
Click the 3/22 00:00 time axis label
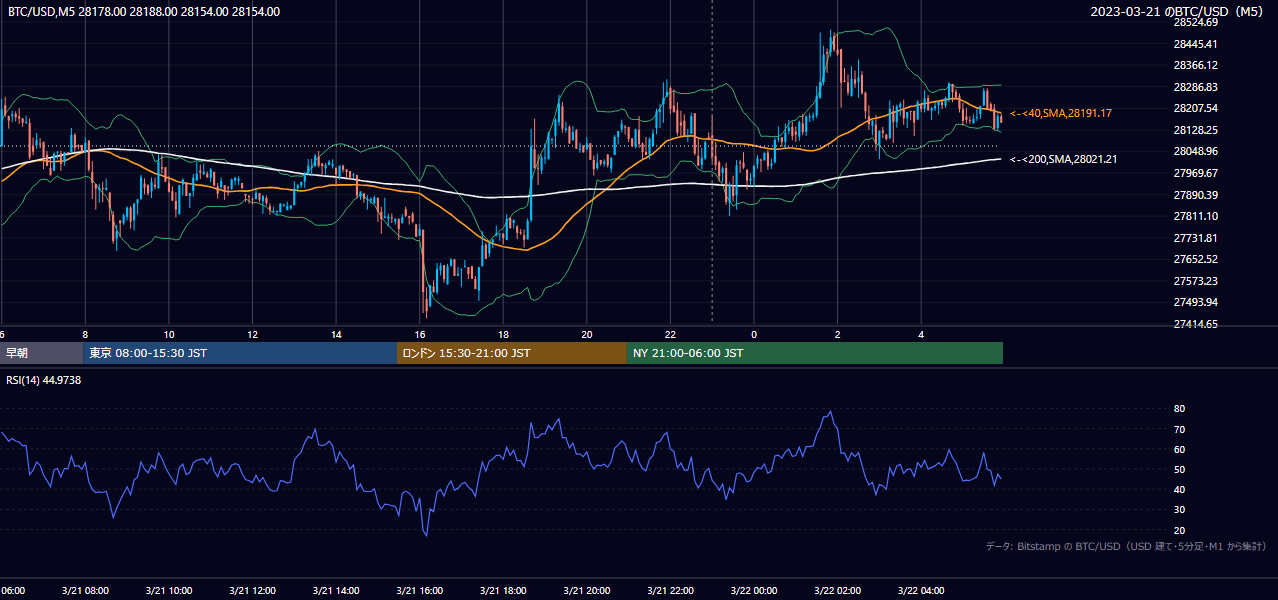click(x=754, y=591)
